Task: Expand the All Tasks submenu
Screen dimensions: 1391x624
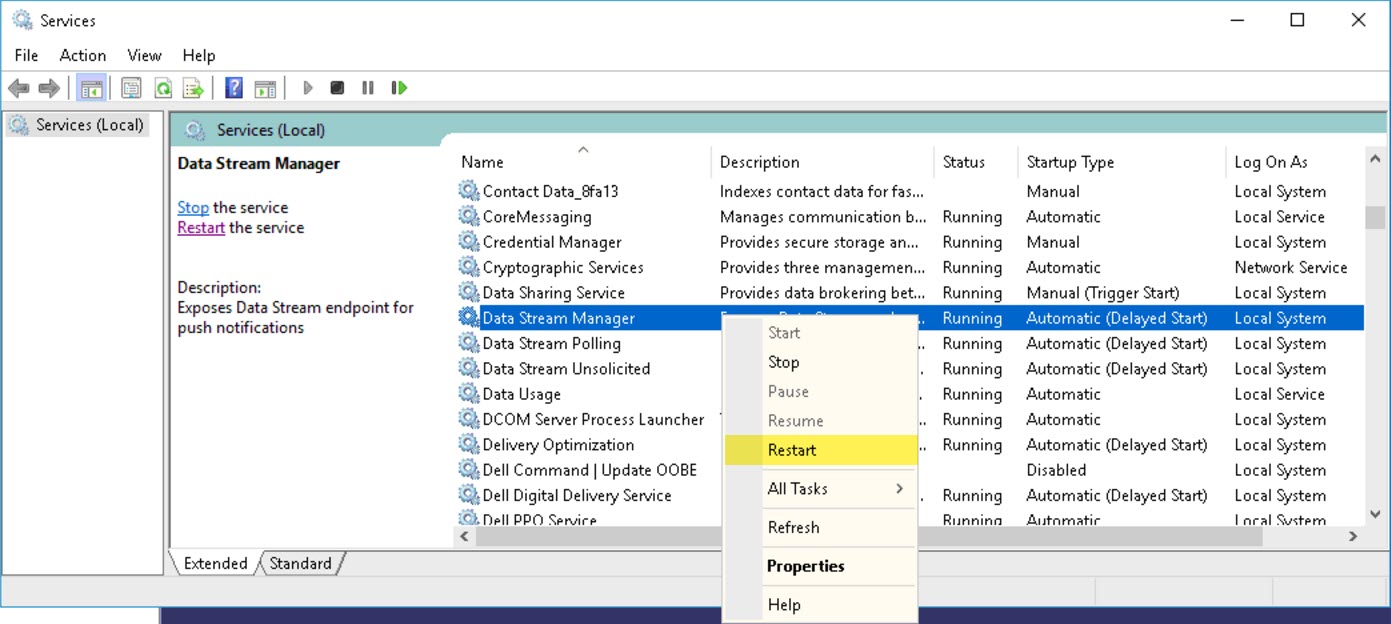Action: (820, 489)
